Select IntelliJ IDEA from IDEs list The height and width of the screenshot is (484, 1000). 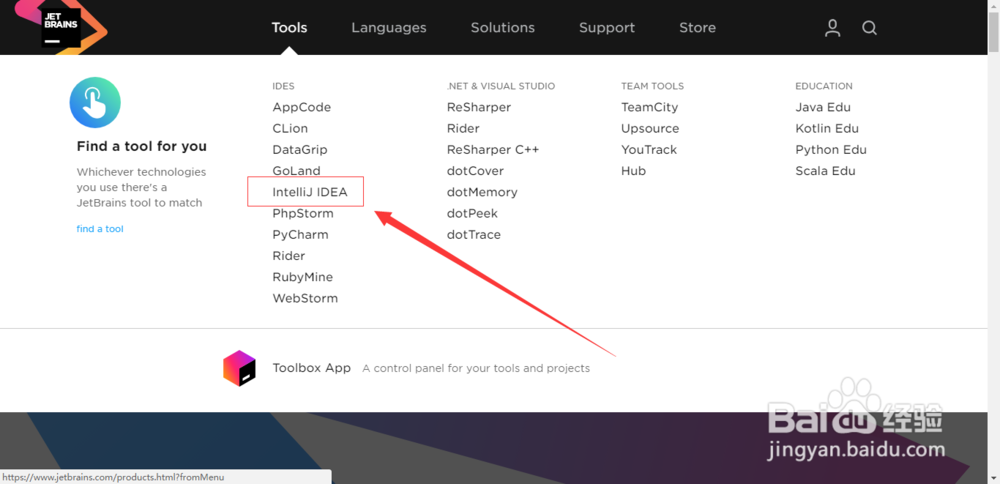310,192
